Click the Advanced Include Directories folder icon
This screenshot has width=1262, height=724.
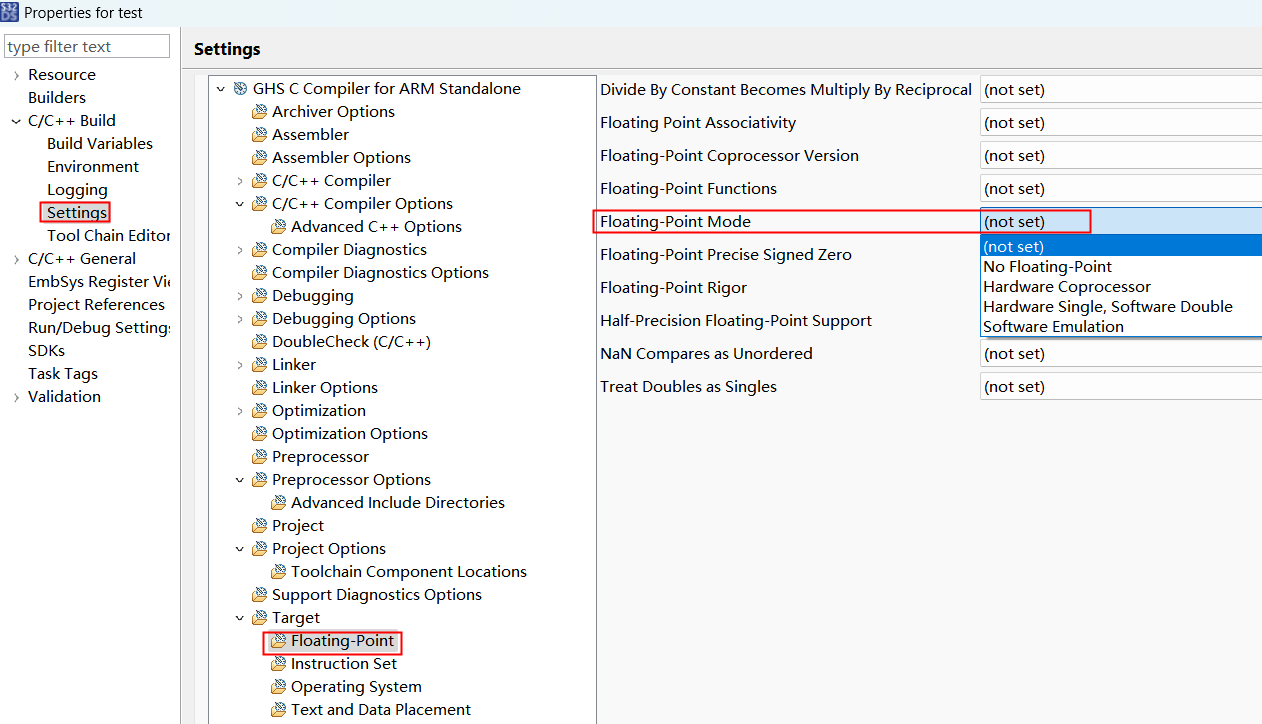click(x=278, y=503)
